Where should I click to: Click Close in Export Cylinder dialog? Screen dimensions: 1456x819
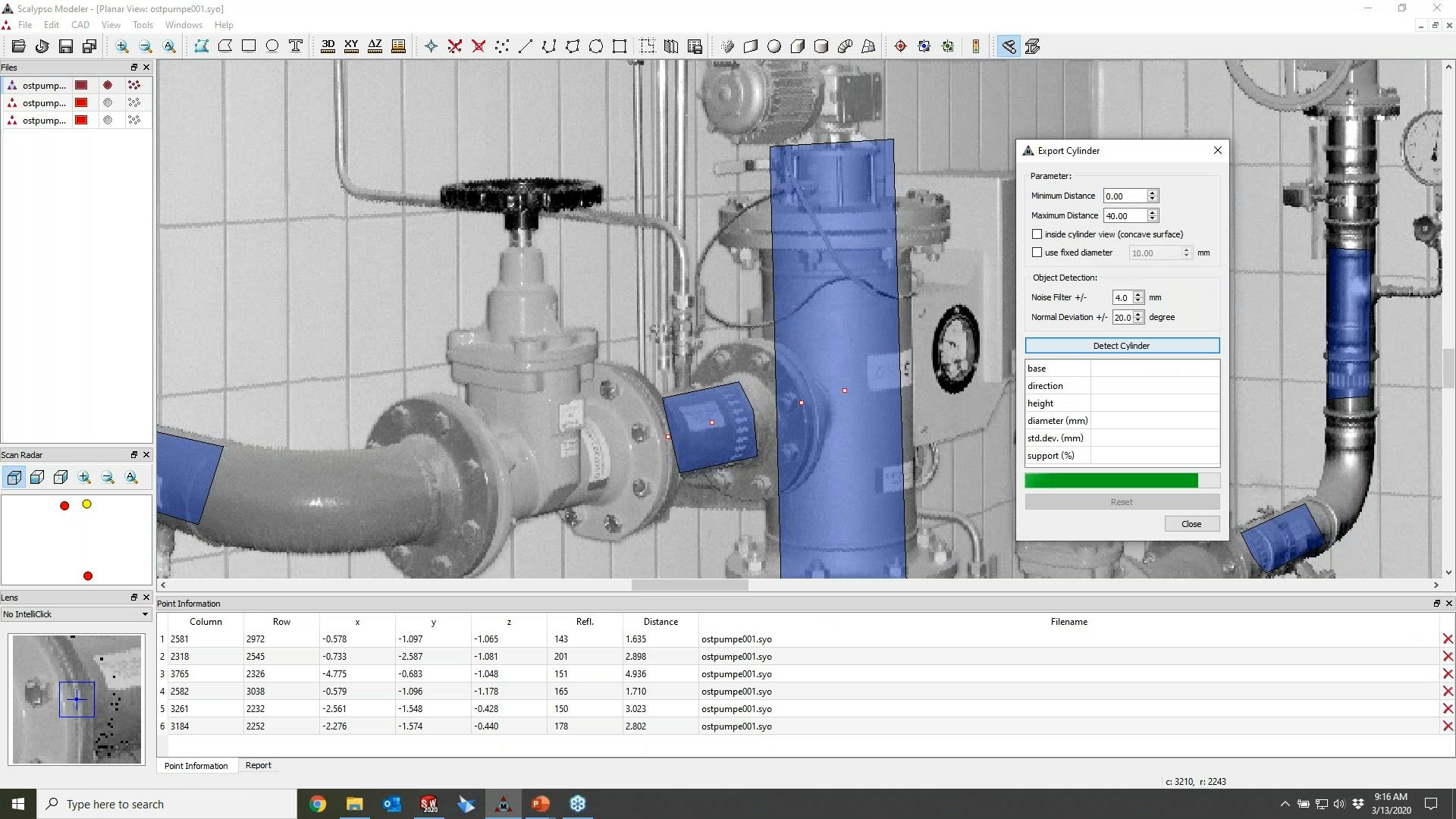coord(1191,524)
